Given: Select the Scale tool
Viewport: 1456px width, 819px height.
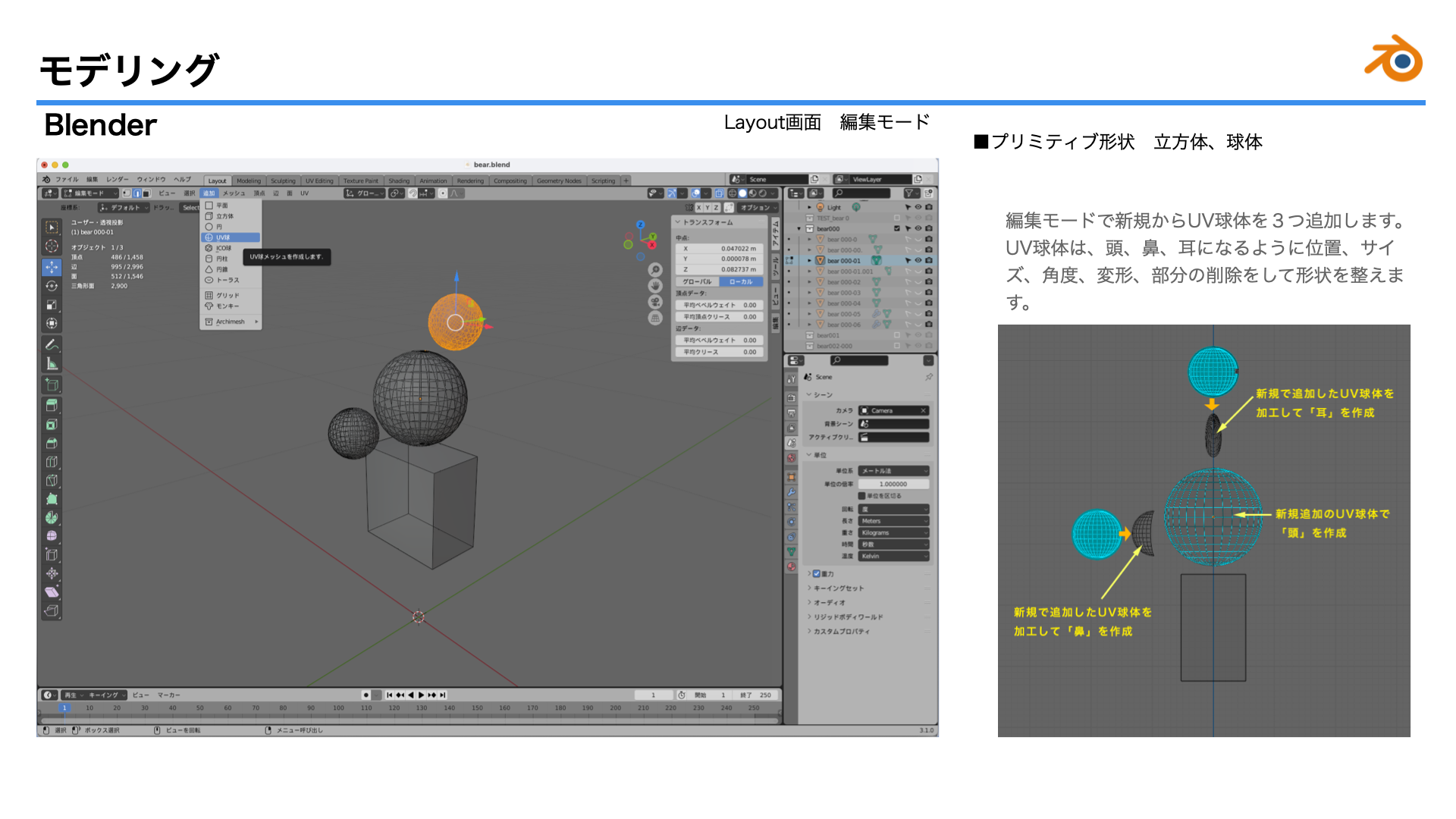Looking at the screenshot, I should pyautogui.click(x=52, y=305).
